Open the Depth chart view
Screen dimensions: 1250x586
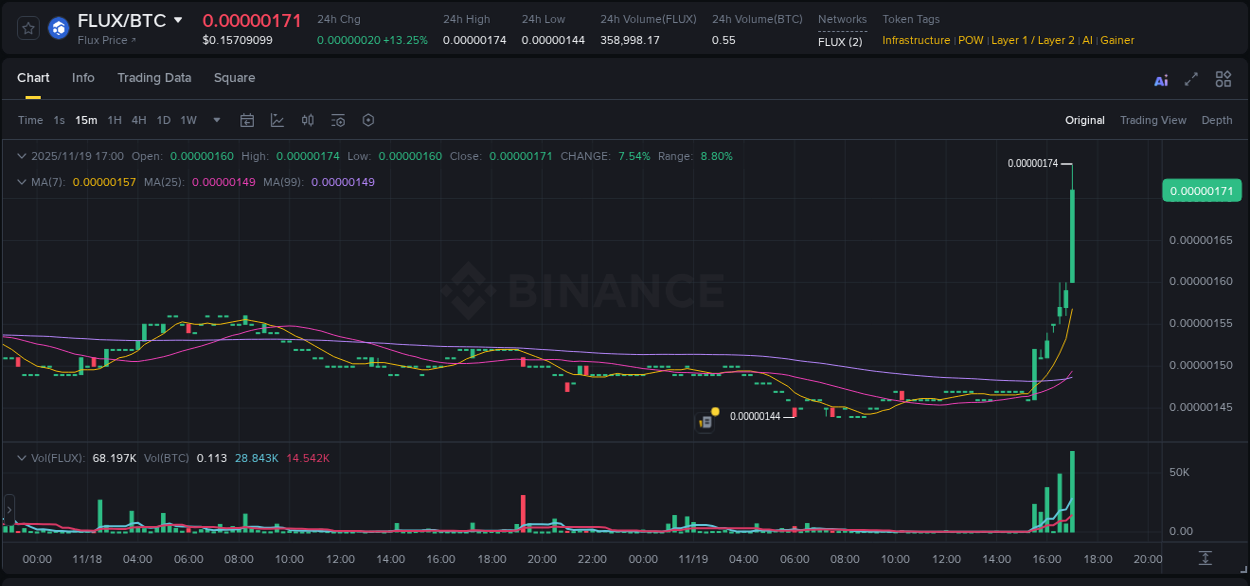(1216, 120)
